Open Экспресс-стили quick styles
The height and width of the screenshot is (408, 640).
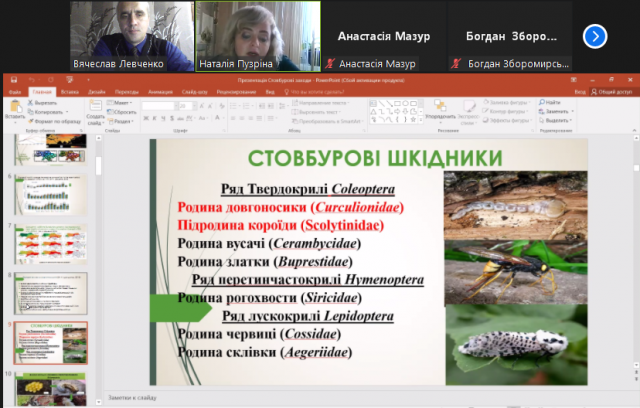pyautogui.click(x=468, y=112)
